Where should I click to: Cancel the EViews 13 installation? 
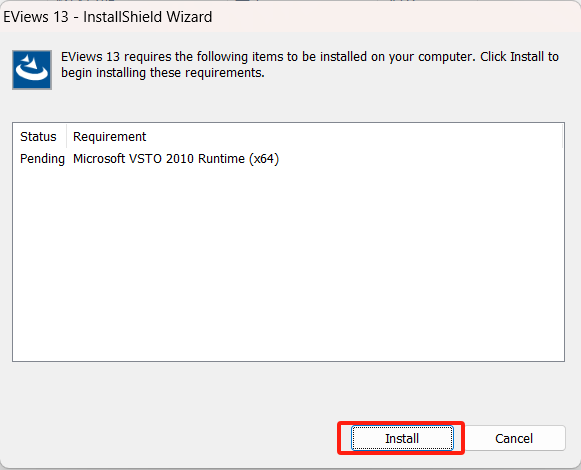(x=514, y=438)
